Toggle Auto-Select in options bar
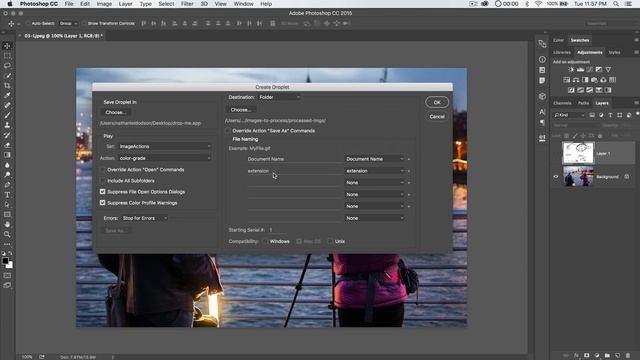640x360 pixels. pyautogui.click(x=27, y=24)
